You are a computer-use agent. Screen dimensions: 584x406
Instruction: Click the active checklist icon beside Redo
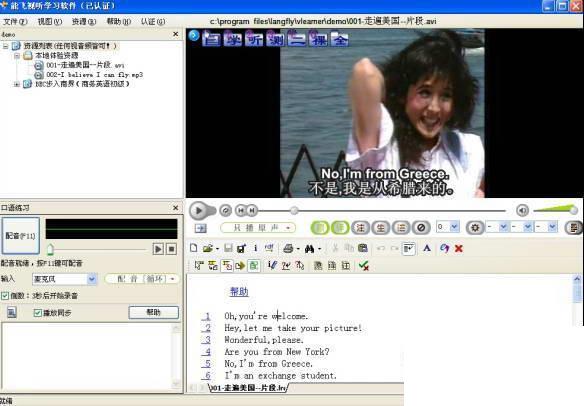pos(408,248)
